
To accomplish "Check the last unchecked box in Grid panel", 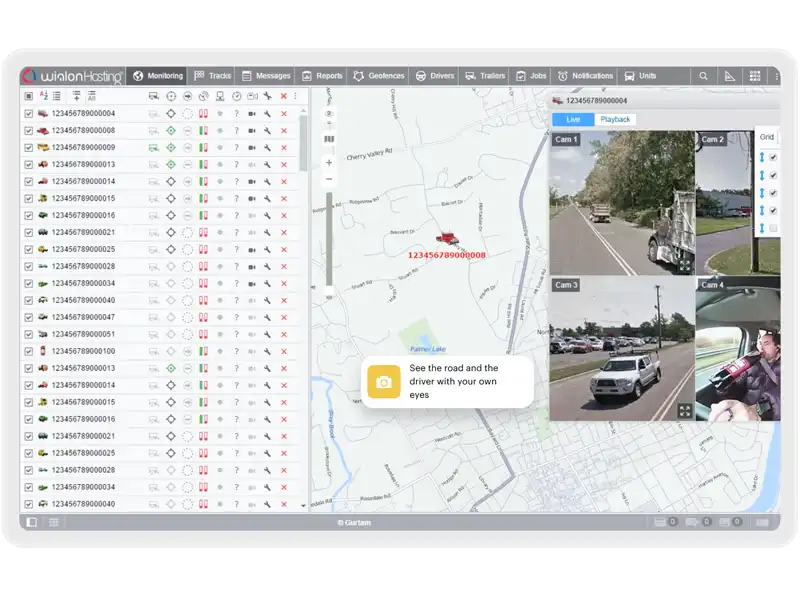I will [773, 228].
